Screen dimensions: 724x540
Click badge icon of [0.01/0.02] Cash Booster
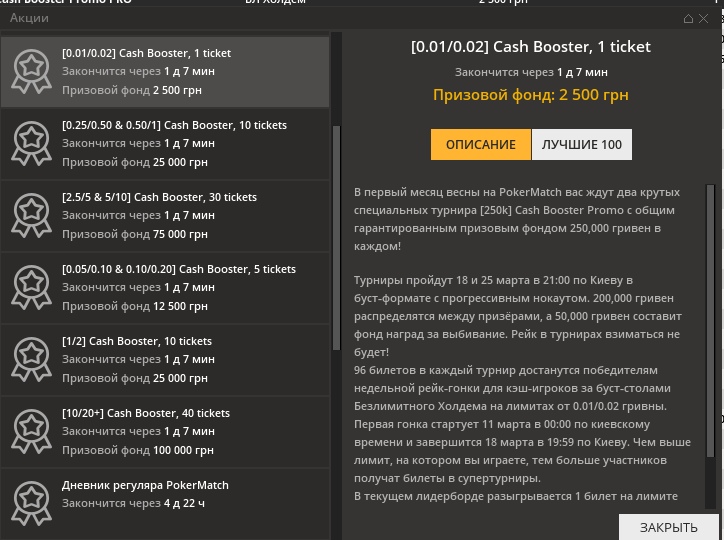coord(31,72)
